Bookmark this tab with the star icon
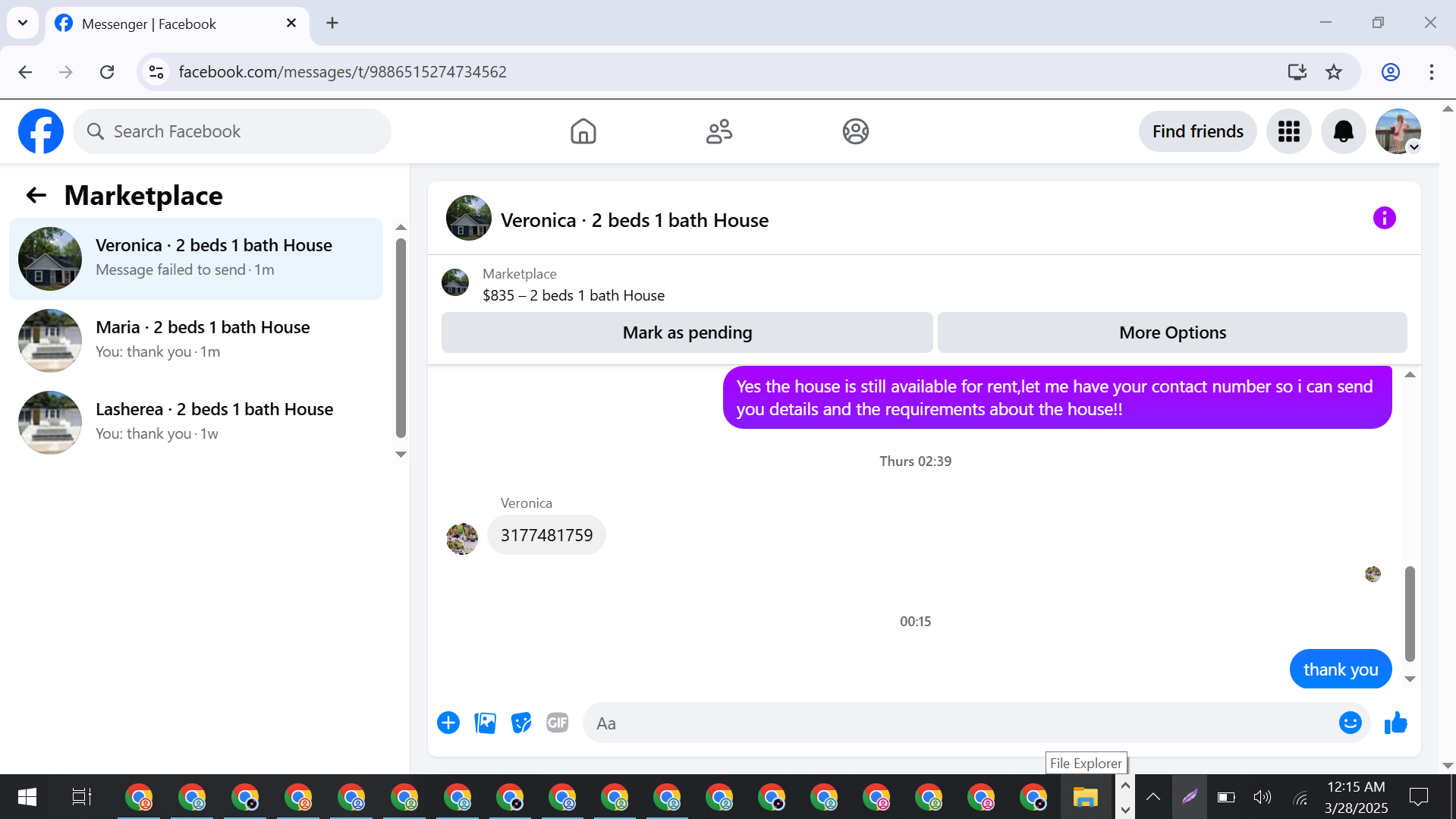 (1333, 72)
